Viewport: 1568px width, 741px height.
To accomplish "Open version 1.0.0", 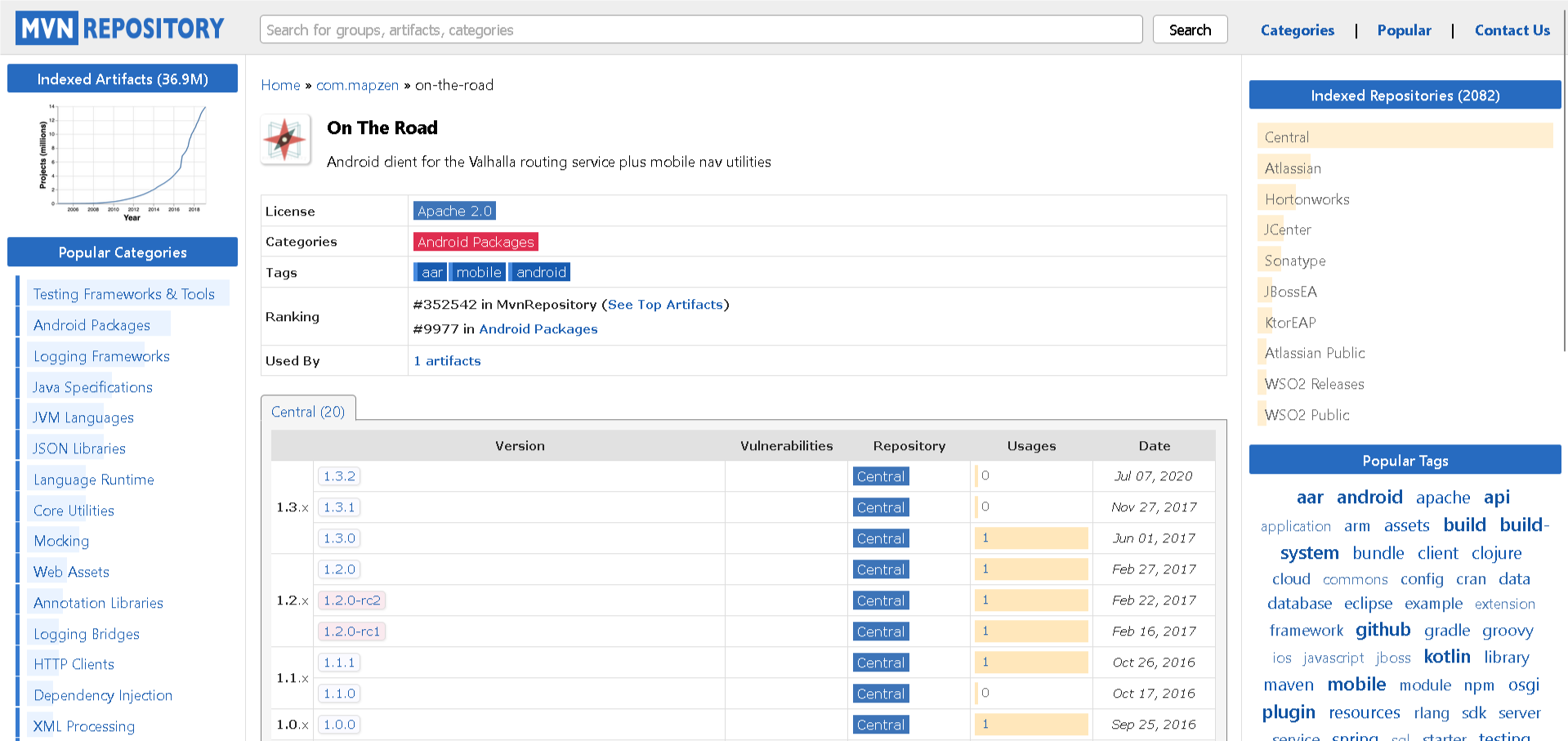I will [x=339, y=725].
